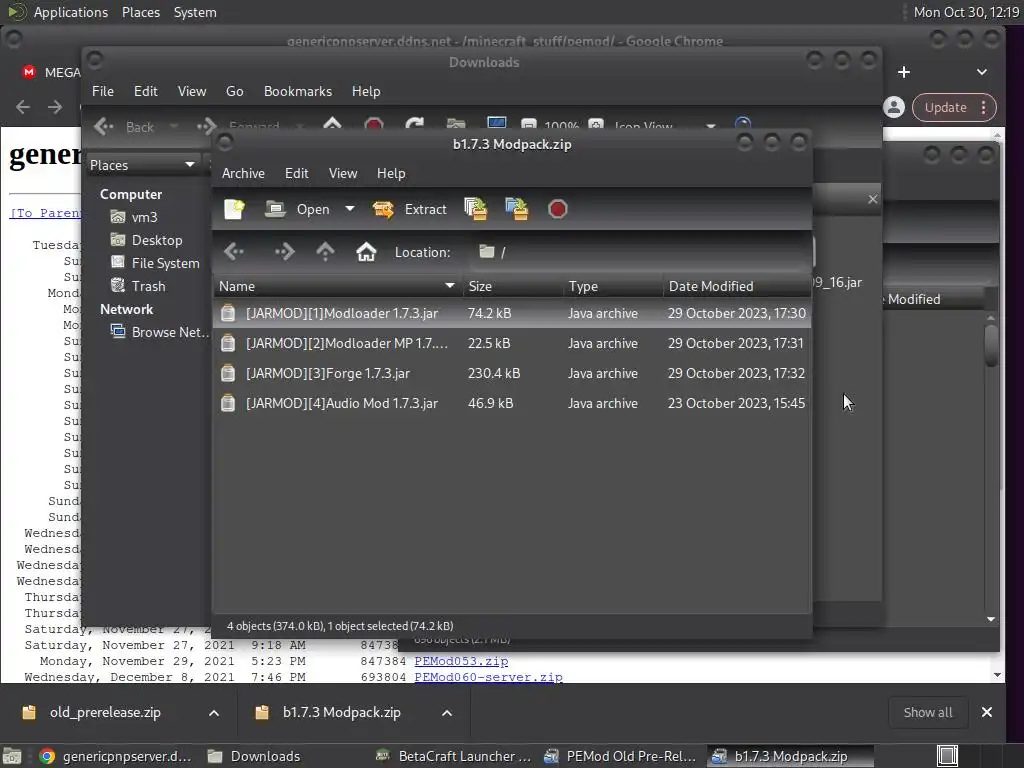Open the System menu in top panel
This screenshot has width=1024, height=768.
point(195,12)
